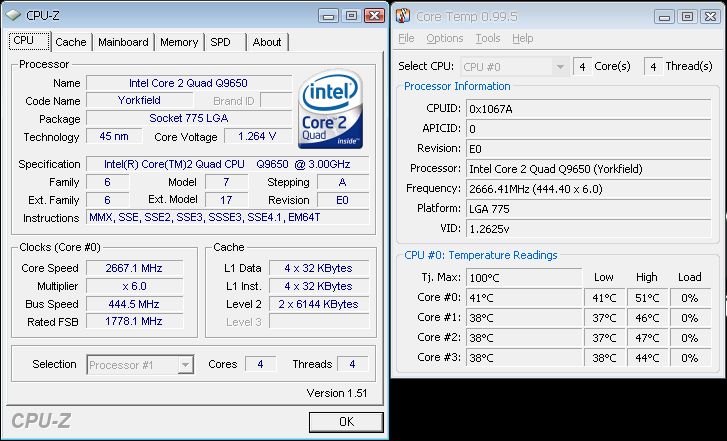Open the Options menu in Core Temp

pos(445,38)
